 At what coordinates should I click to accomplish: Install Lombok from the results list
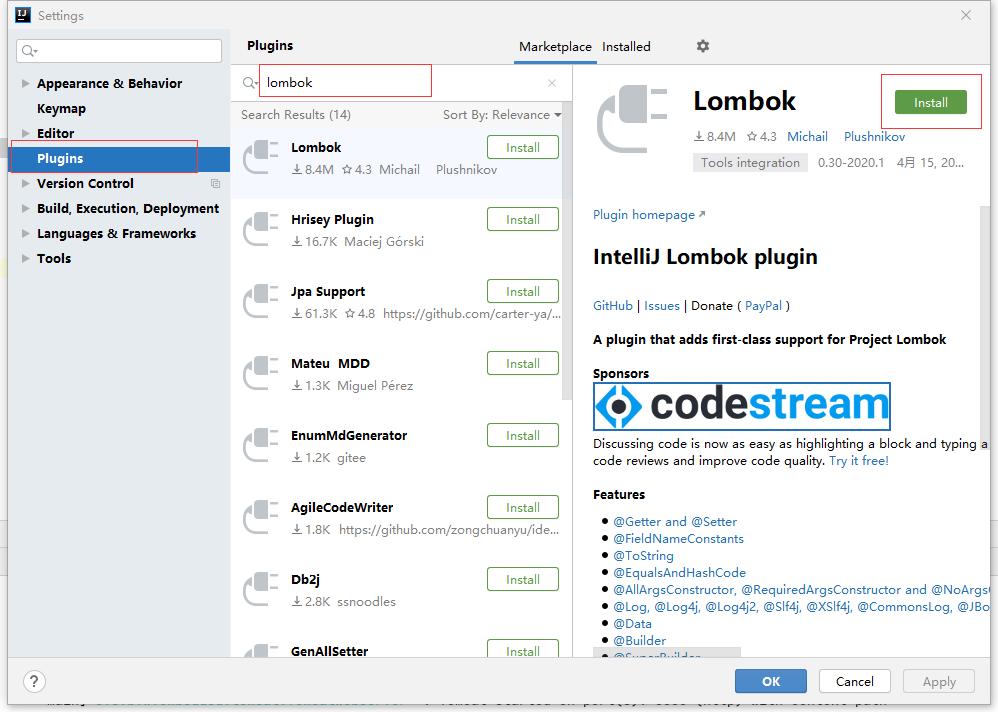523,148
